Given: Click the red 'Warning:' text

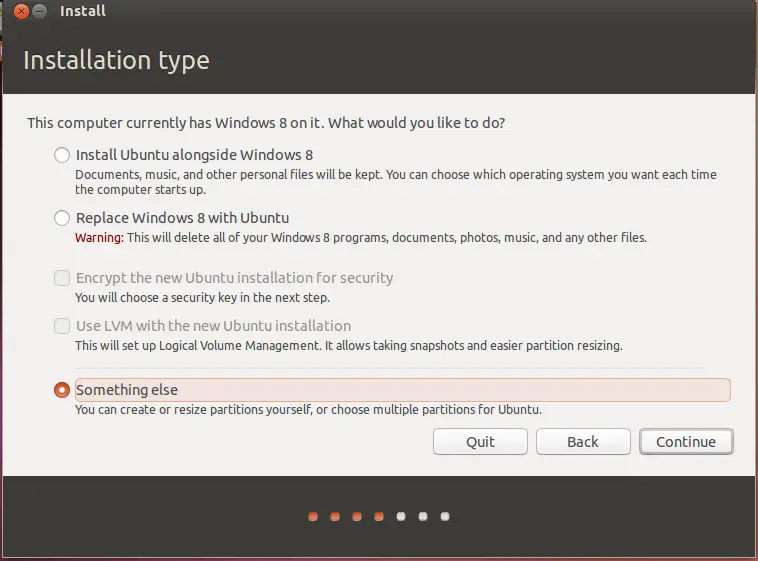Looking at the screenshot, I should pos(100,237).
